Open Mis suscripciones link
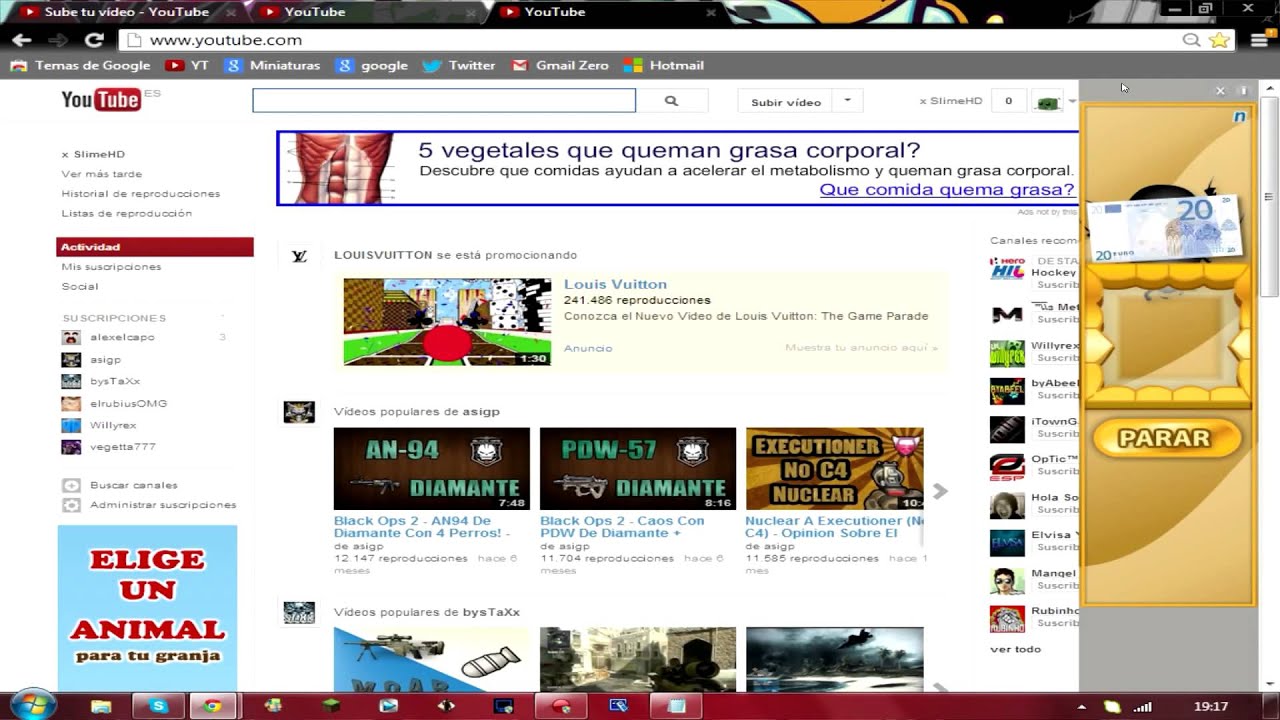The width and height of the screenshot is (1280, 720). [x=111, y=267]
